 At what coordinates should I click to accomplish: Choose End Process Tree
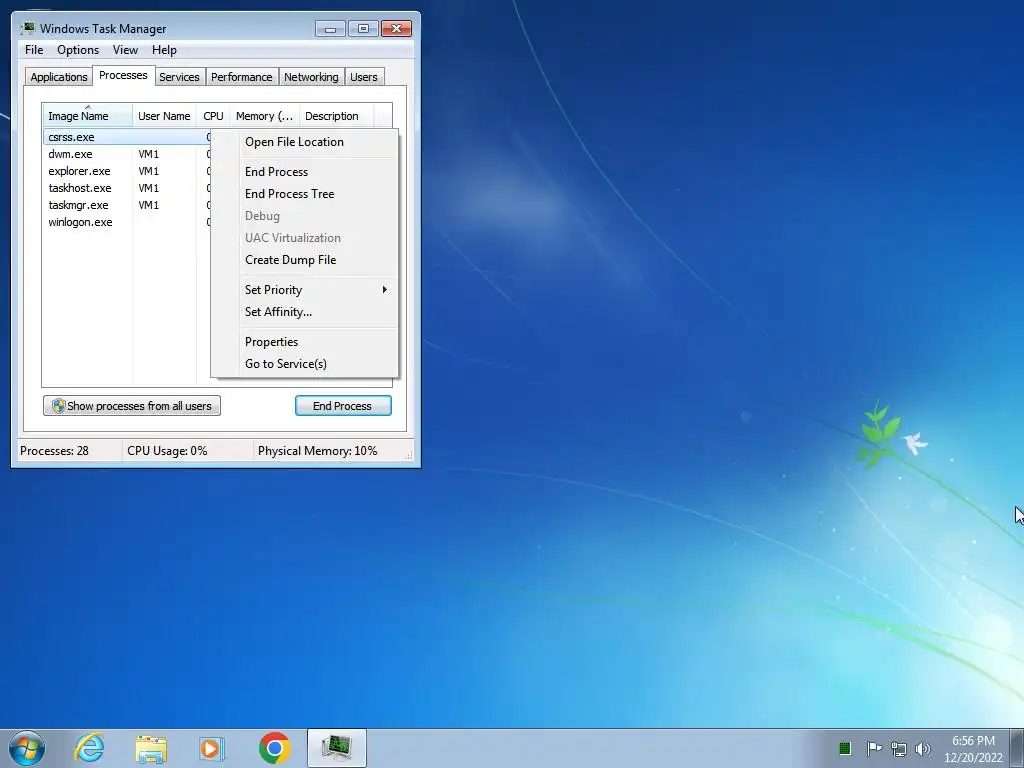(304, 194)
